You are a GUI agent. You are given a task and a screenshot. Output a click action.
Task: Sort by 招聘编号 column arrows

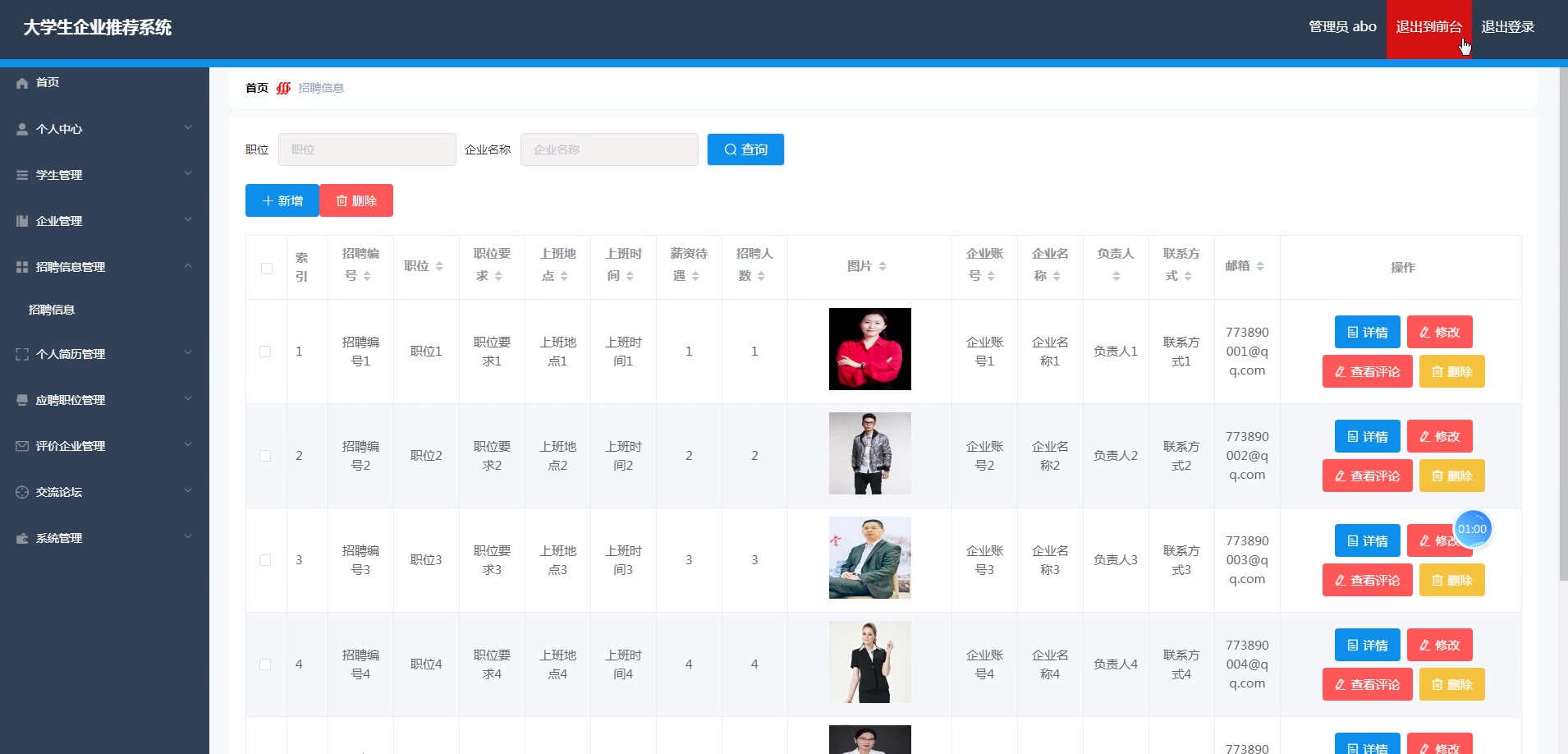[367, 276]
